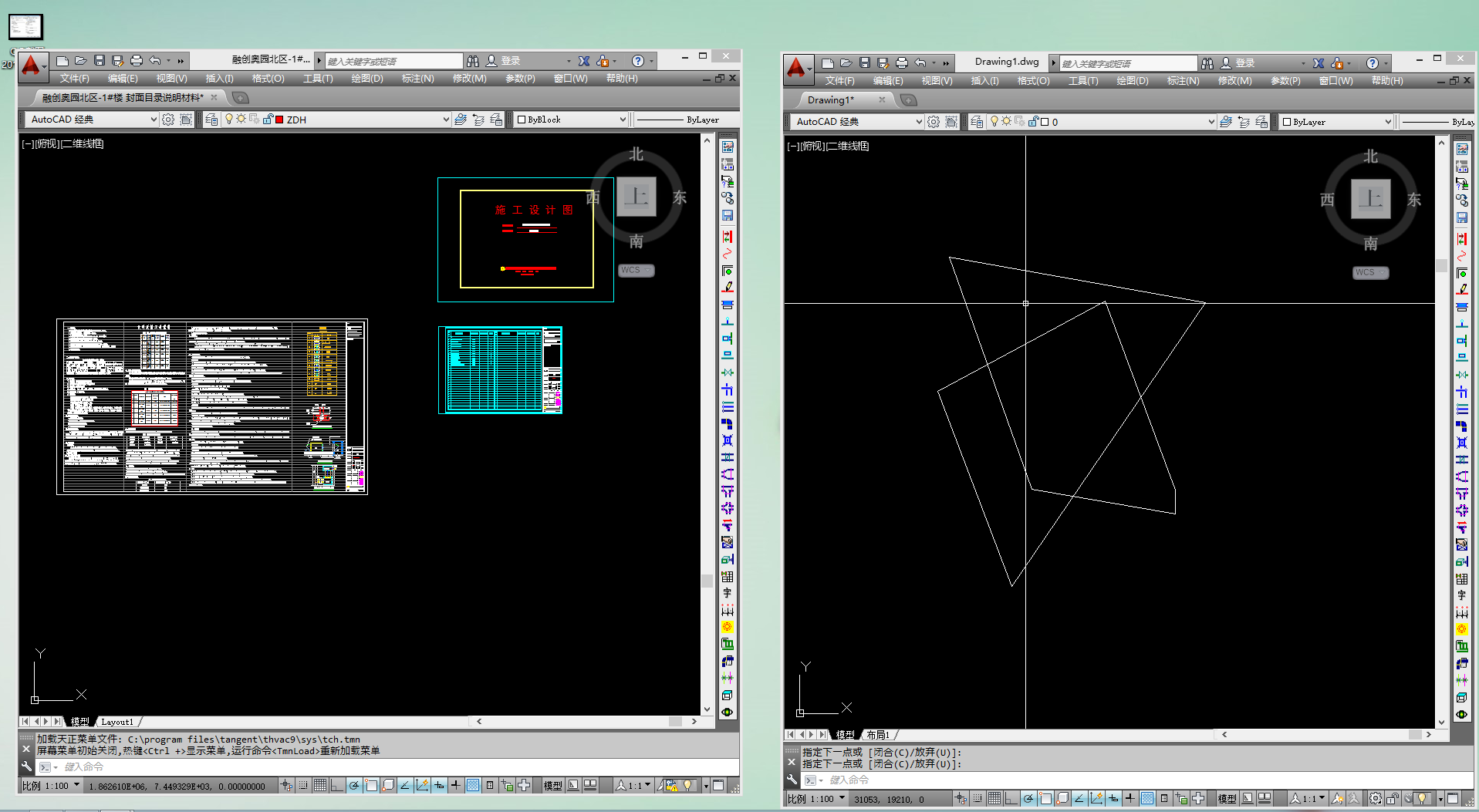Click keyword search box in Drawing1 title bar

point(1128,63)
